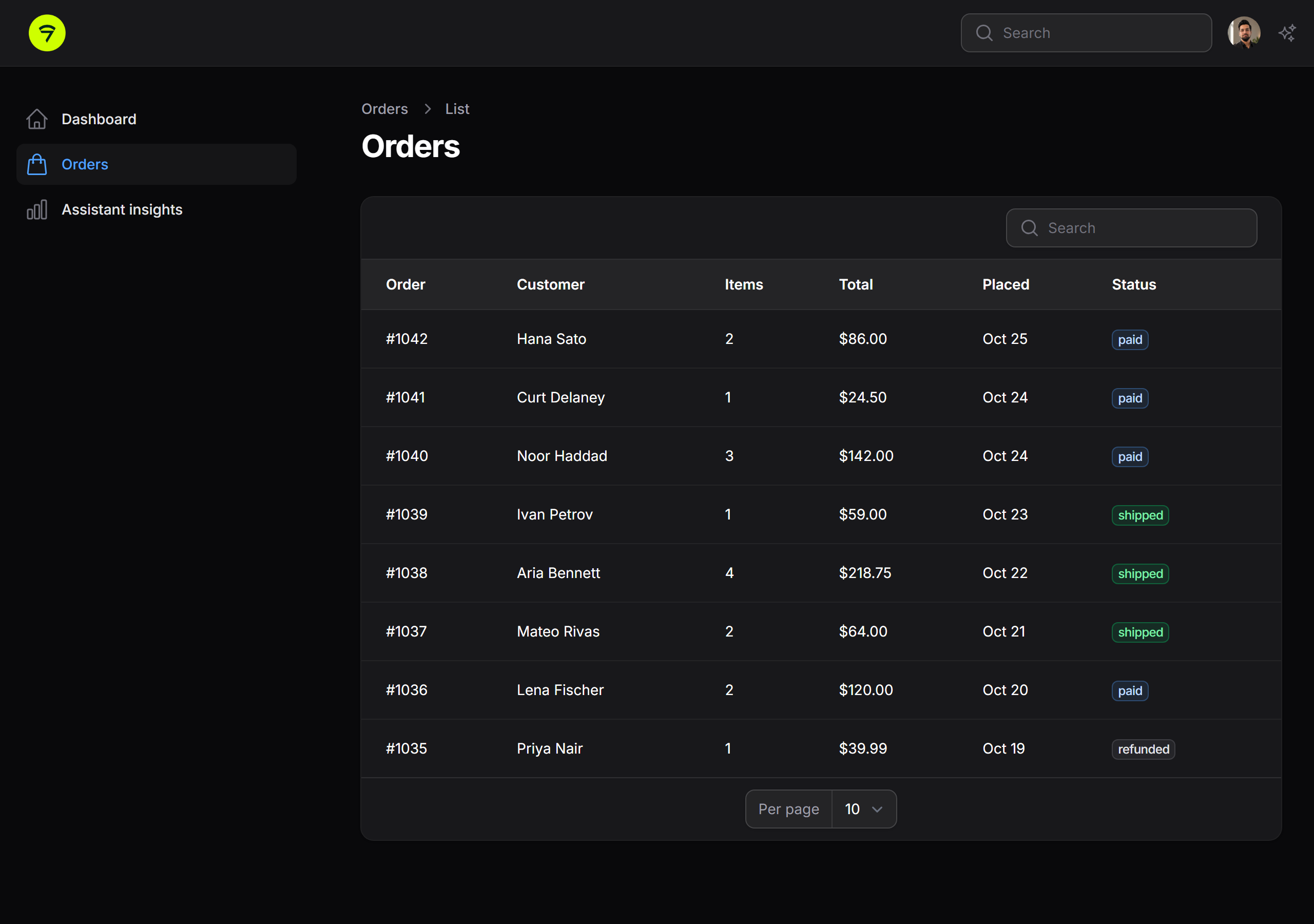
Task: Click the refunded status badge for #1035
Action: point(1144,749)
